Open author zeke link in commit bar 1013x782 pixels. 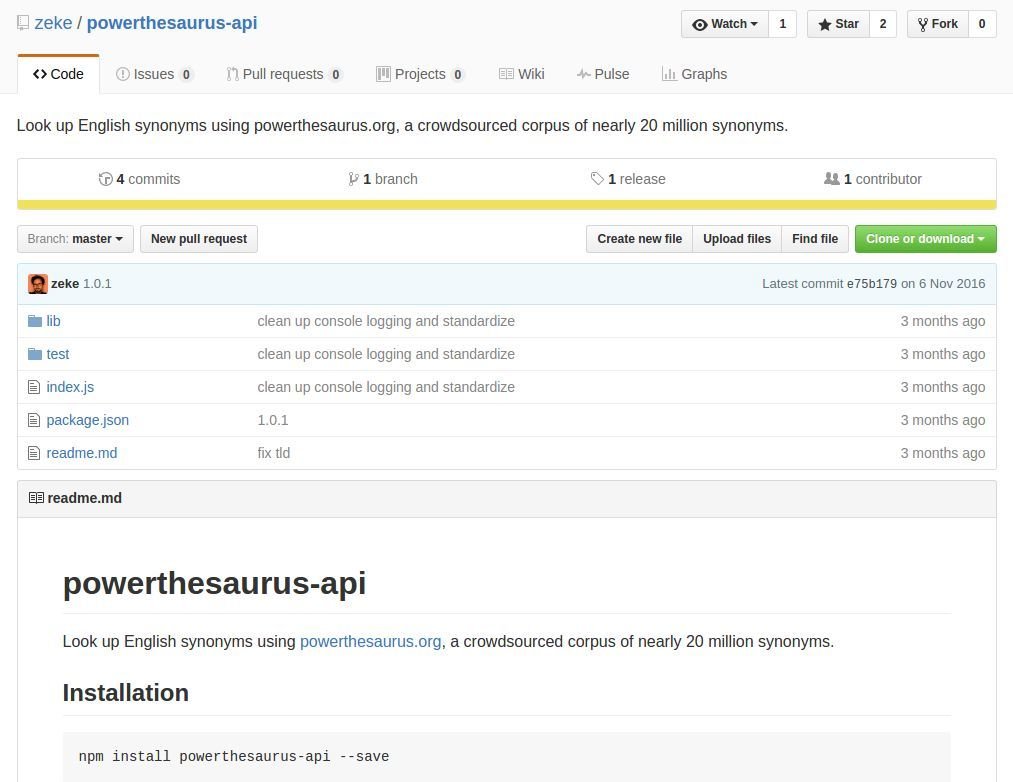point(65,284)
